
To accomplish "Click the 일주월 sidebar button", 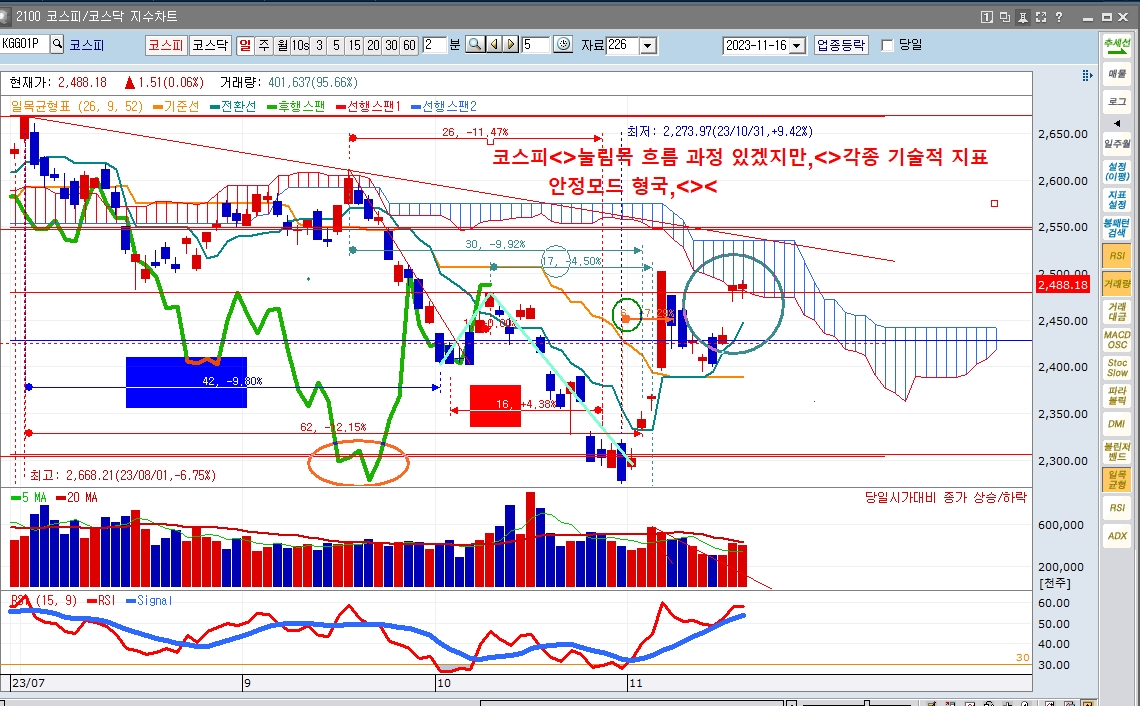I will click(1117, 144).
